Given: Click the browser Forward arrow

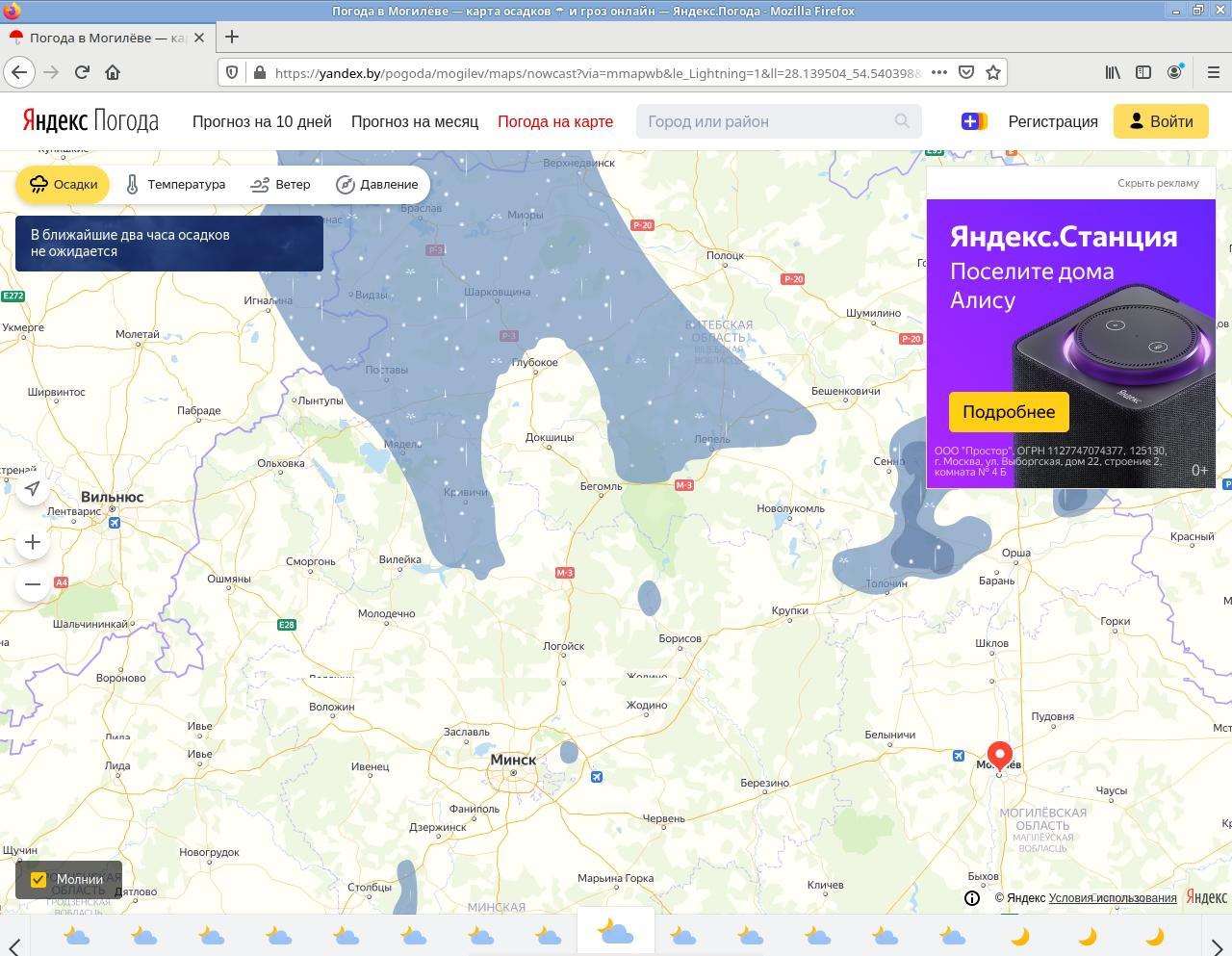Looking at the screenshot, I should click(52, 72).
